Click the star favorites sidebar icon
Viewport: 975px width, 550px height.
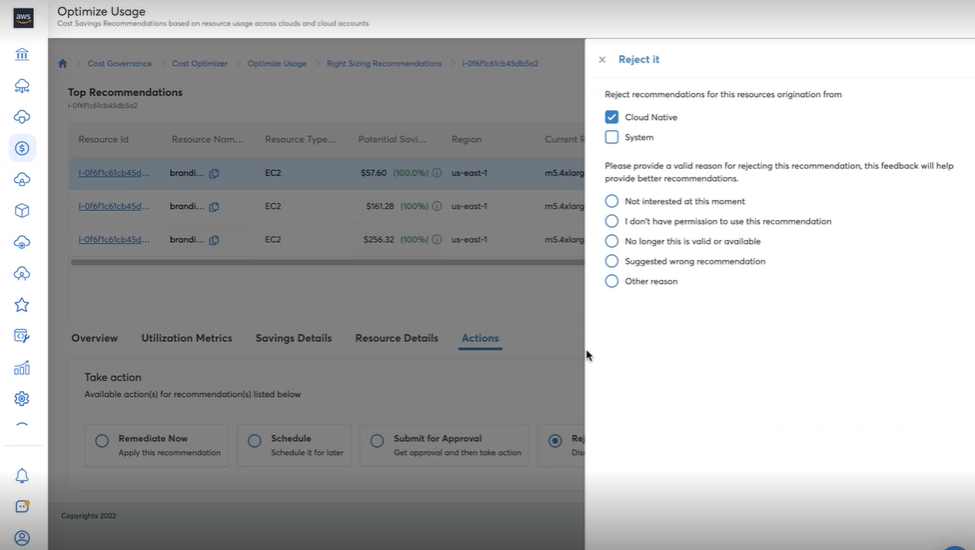tap(22, 305)
